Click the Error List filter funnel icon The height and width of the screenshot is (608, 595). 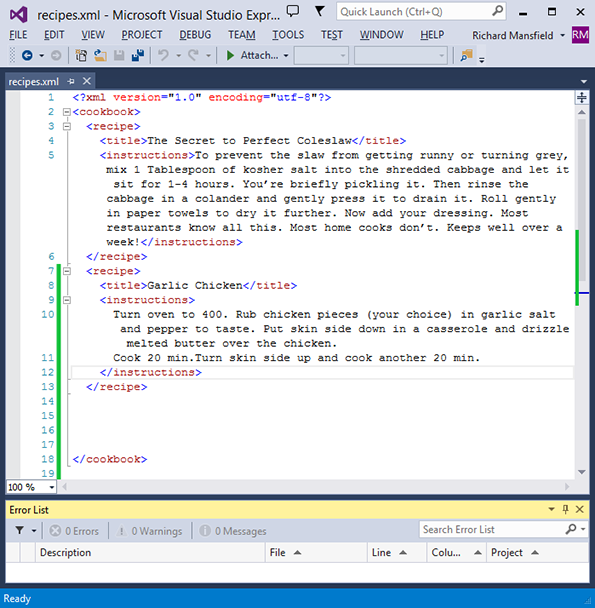click(x=19, y=530)
